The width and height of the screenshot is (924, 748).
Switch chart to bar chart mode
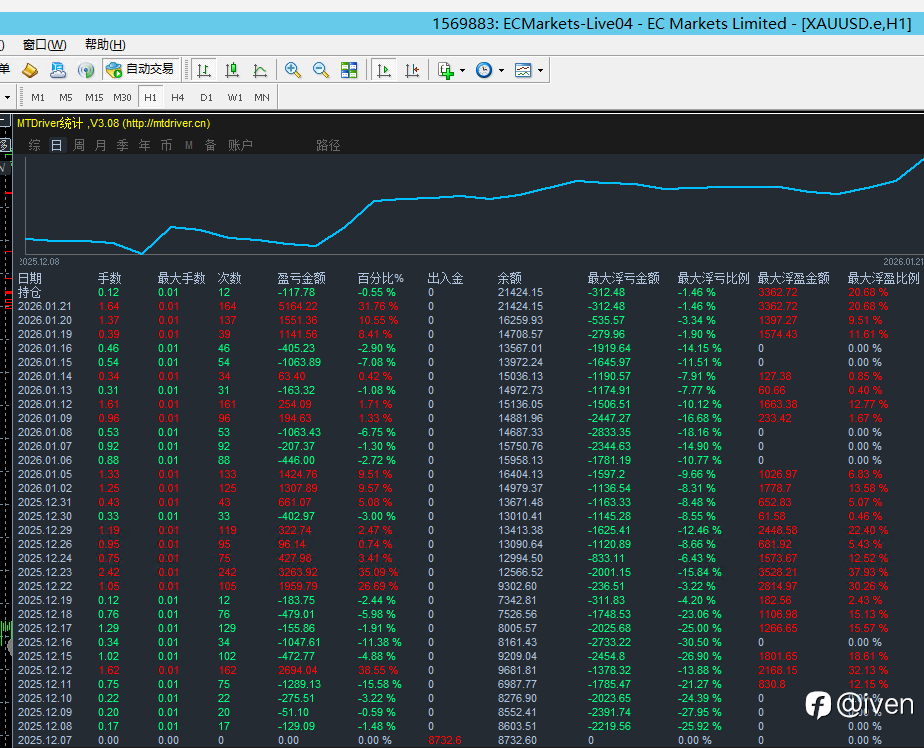204,70
